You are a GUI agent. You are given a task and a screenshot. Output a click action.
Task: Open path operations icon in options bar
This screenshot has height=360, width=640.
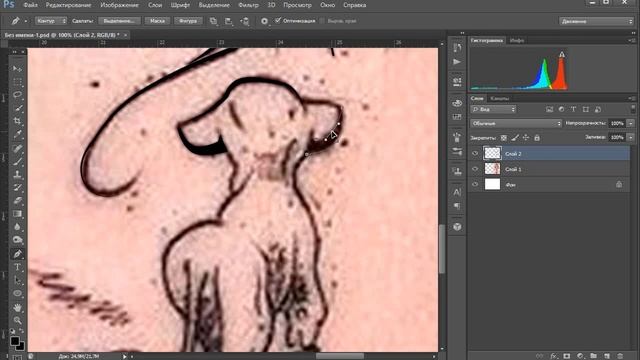point(213,21)
